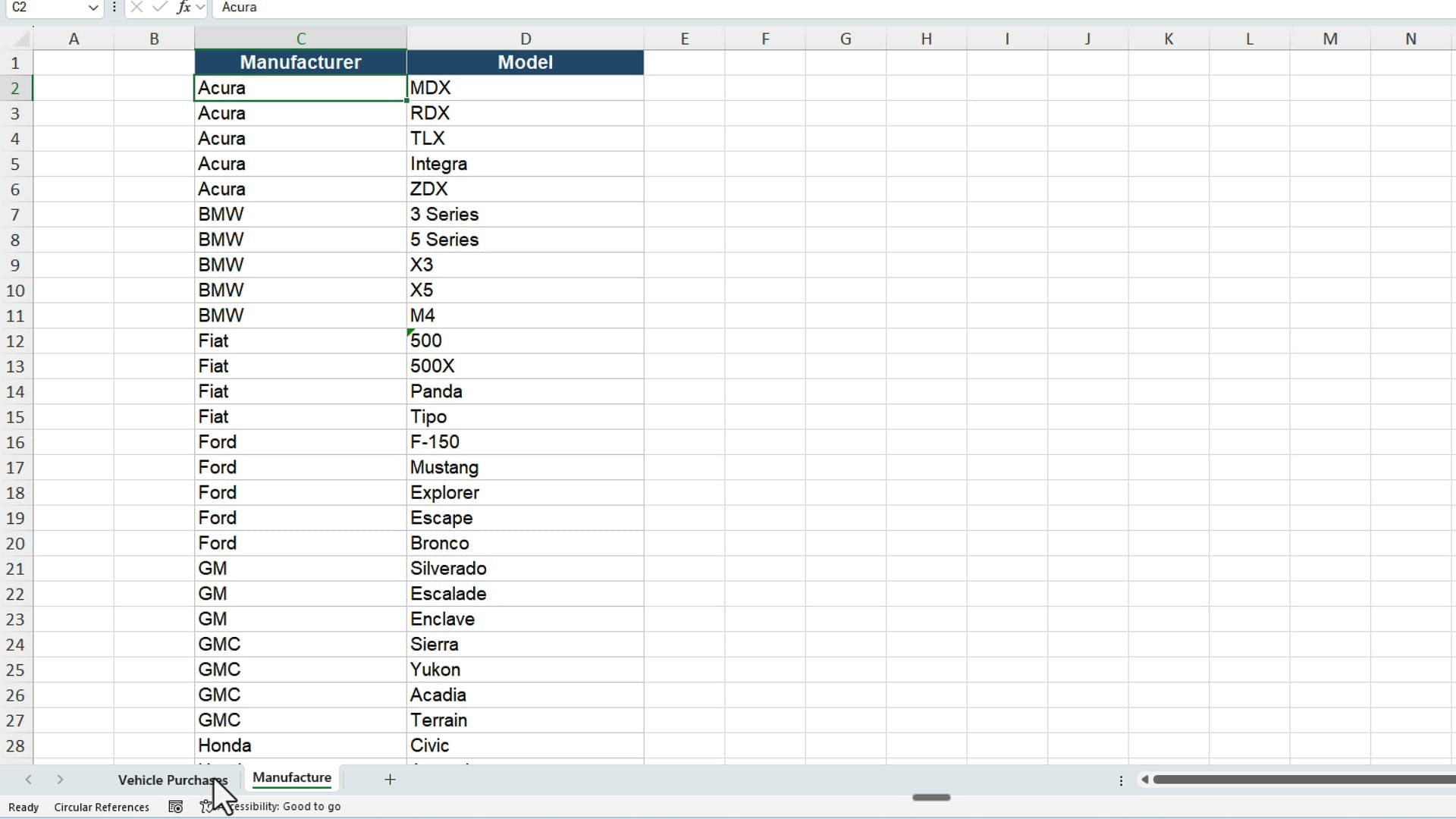Click the formula bar containing Acura
This screenshot has width=1456, height=819.
click(834, 8)
